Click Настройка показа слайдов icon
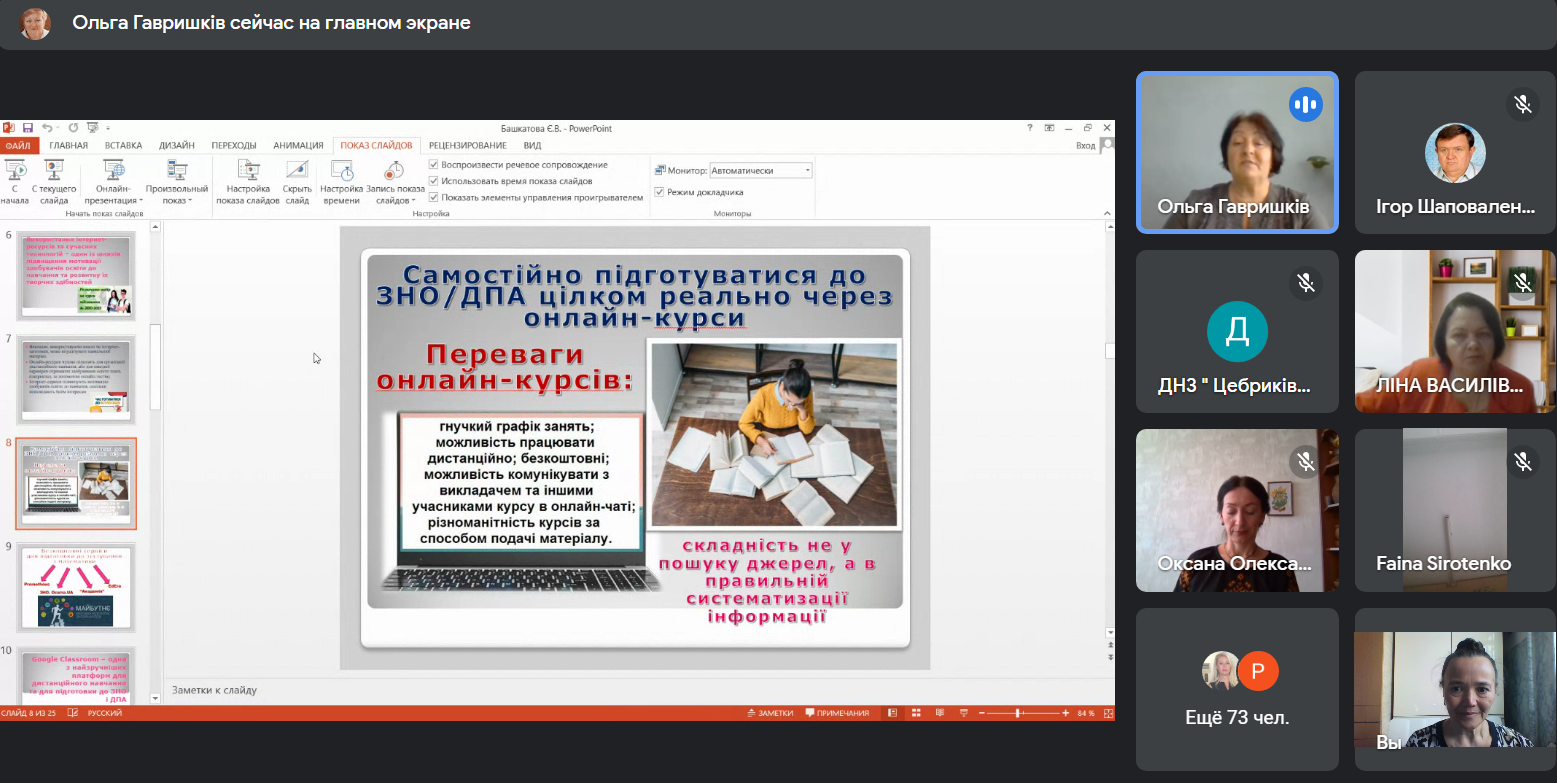The height and width of the screenshot is (783, 1557). 247,171
